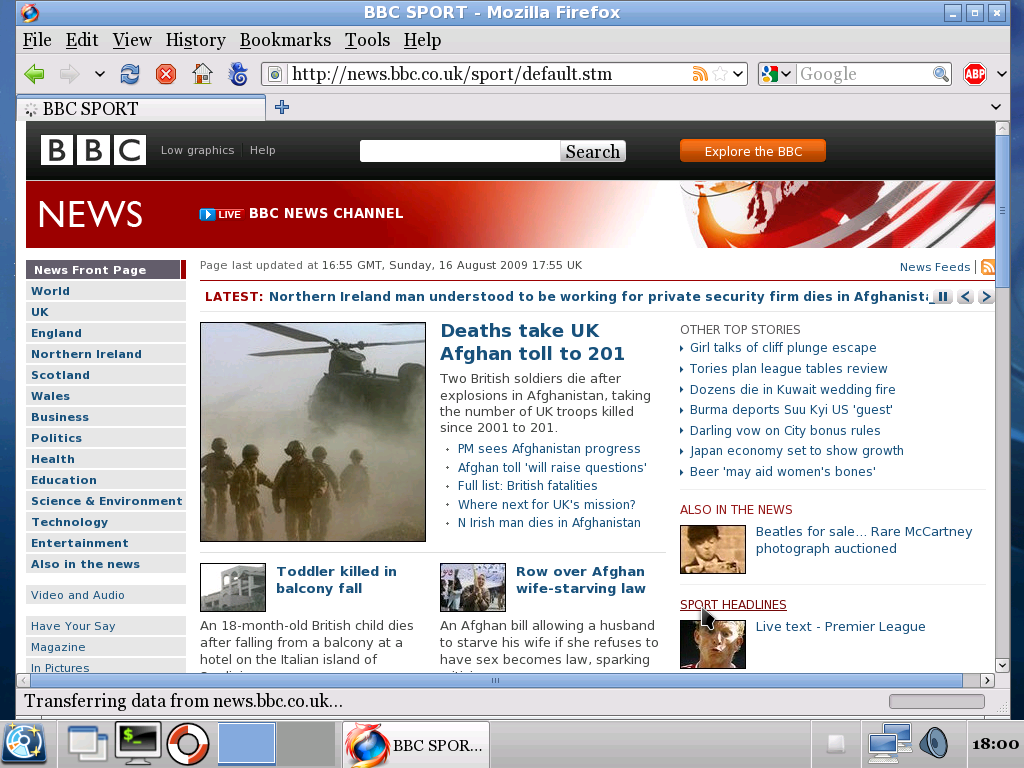Switch to the second virtual desktop in pager
This screenshot has height=768, width=1024.
coord(306,743)
